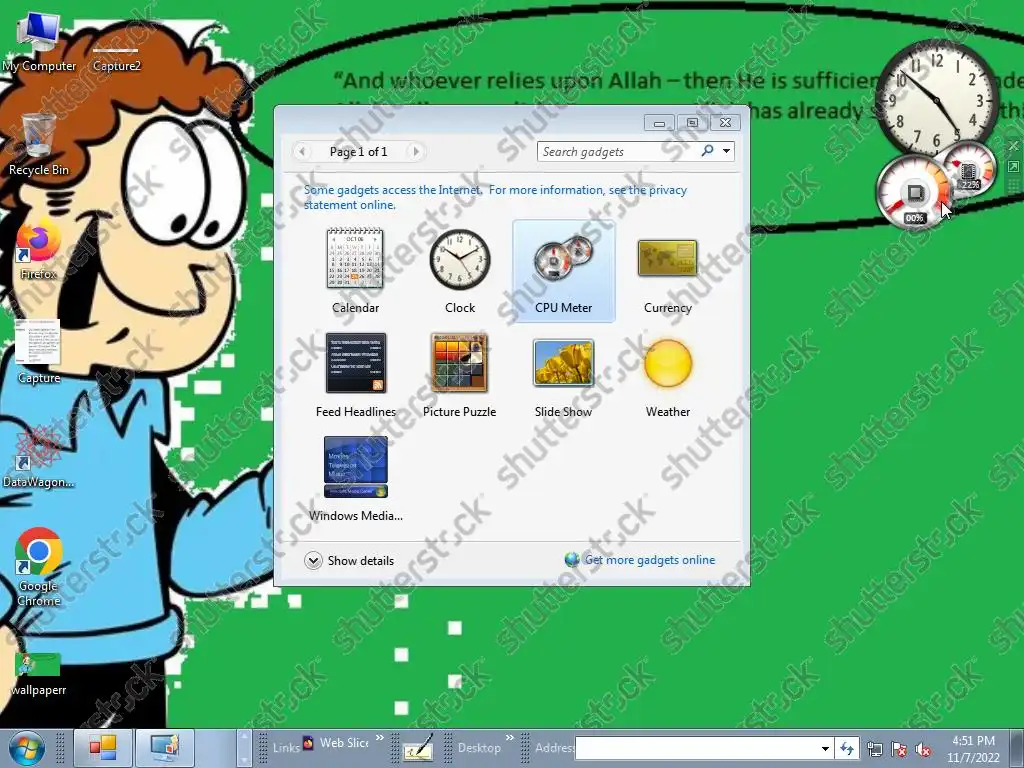Click the Desktop toolbar label
Screen dimensions: 1024x768
coord(479,748)
